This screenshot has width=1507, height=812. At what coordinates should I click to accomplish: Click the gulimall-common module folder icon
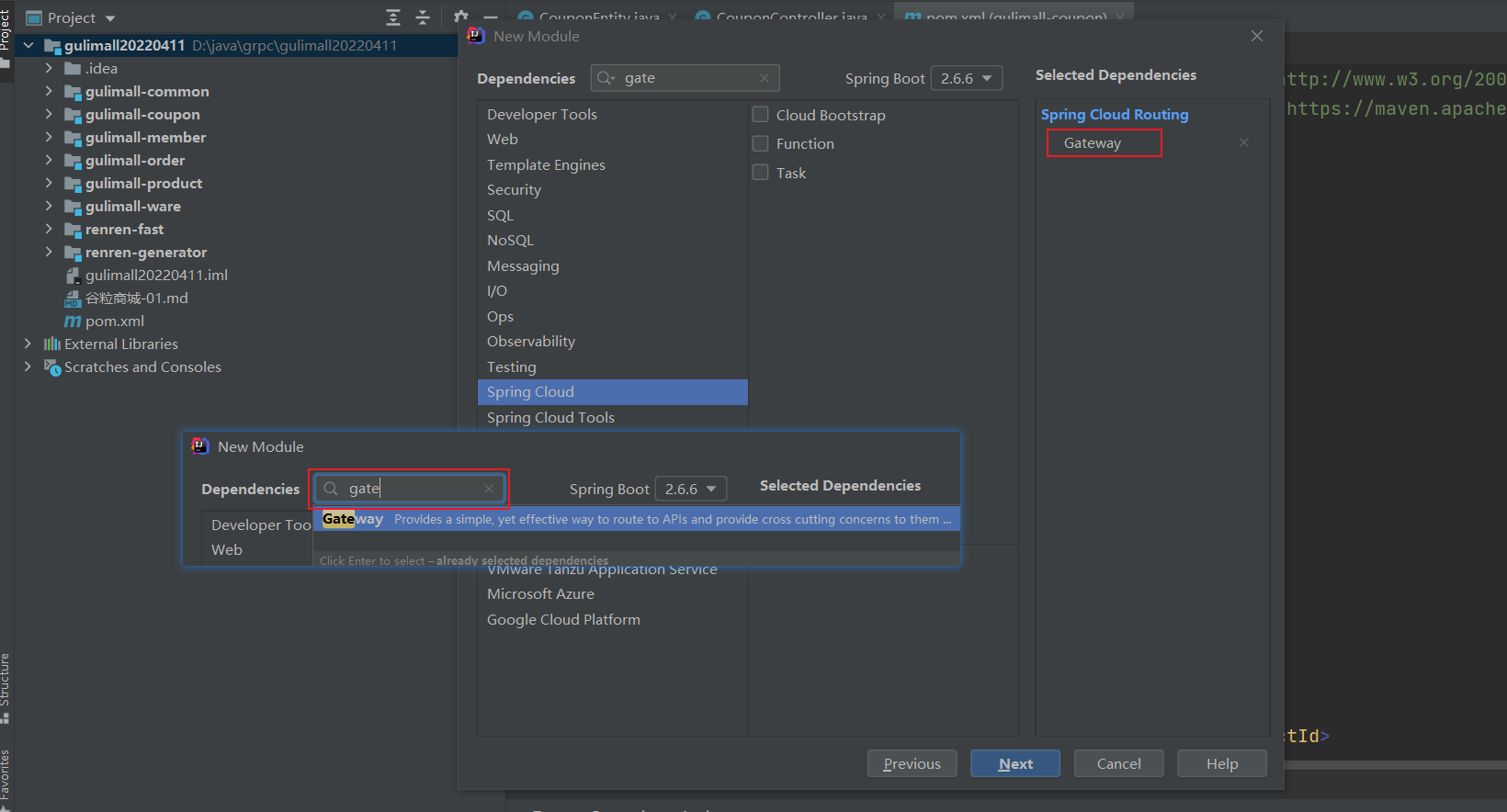tap(74, 92)
